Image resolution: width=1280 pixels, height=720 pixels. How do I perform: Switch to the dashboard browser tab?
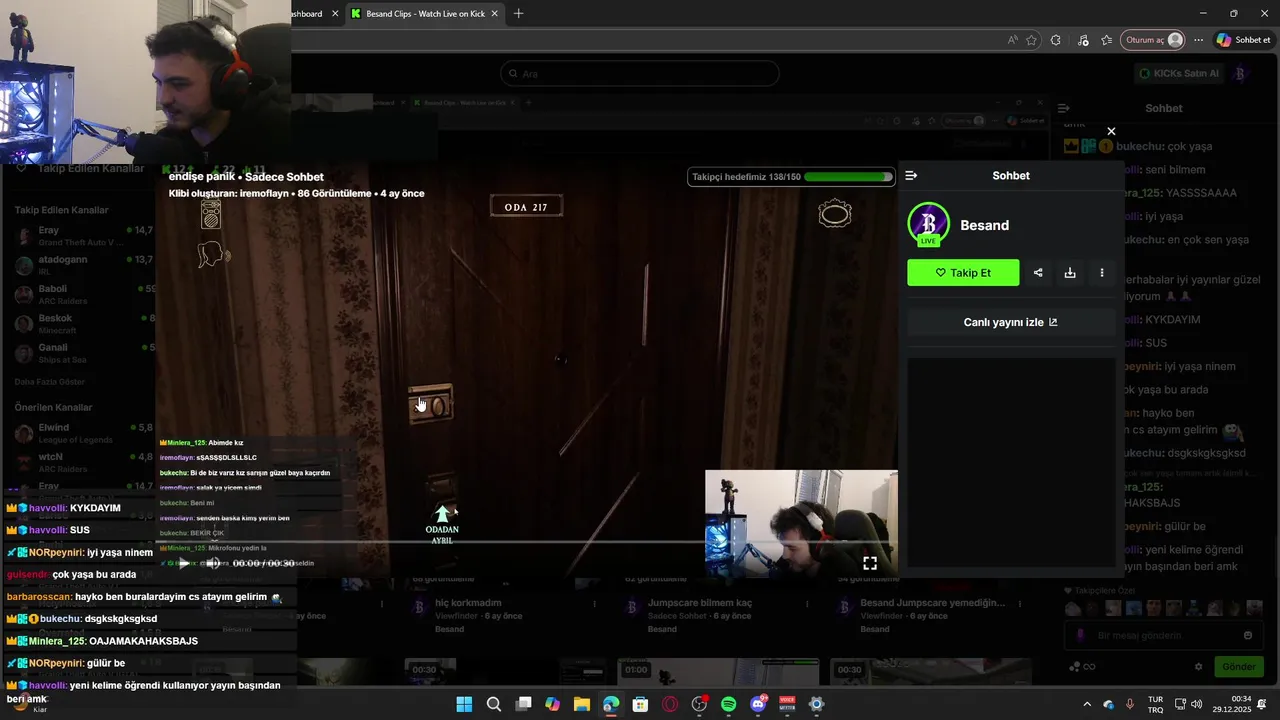305,14
